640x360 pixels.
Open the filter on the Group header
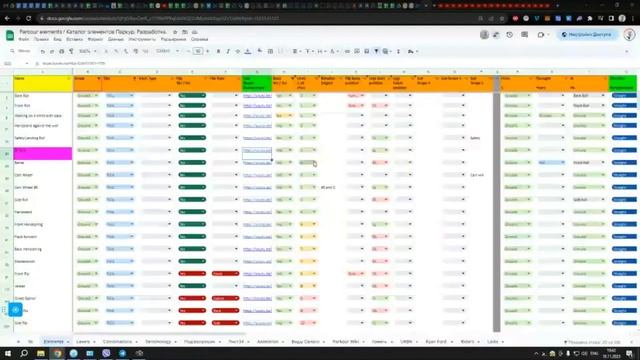pyautogui.click(x=98, y=78)
